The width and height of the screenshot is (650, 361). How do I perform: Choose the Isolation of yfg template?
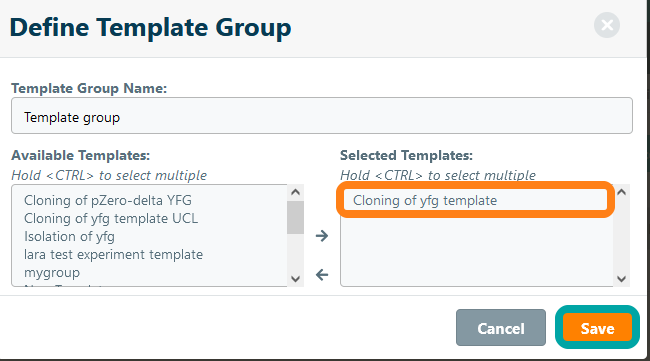[69, 237]
